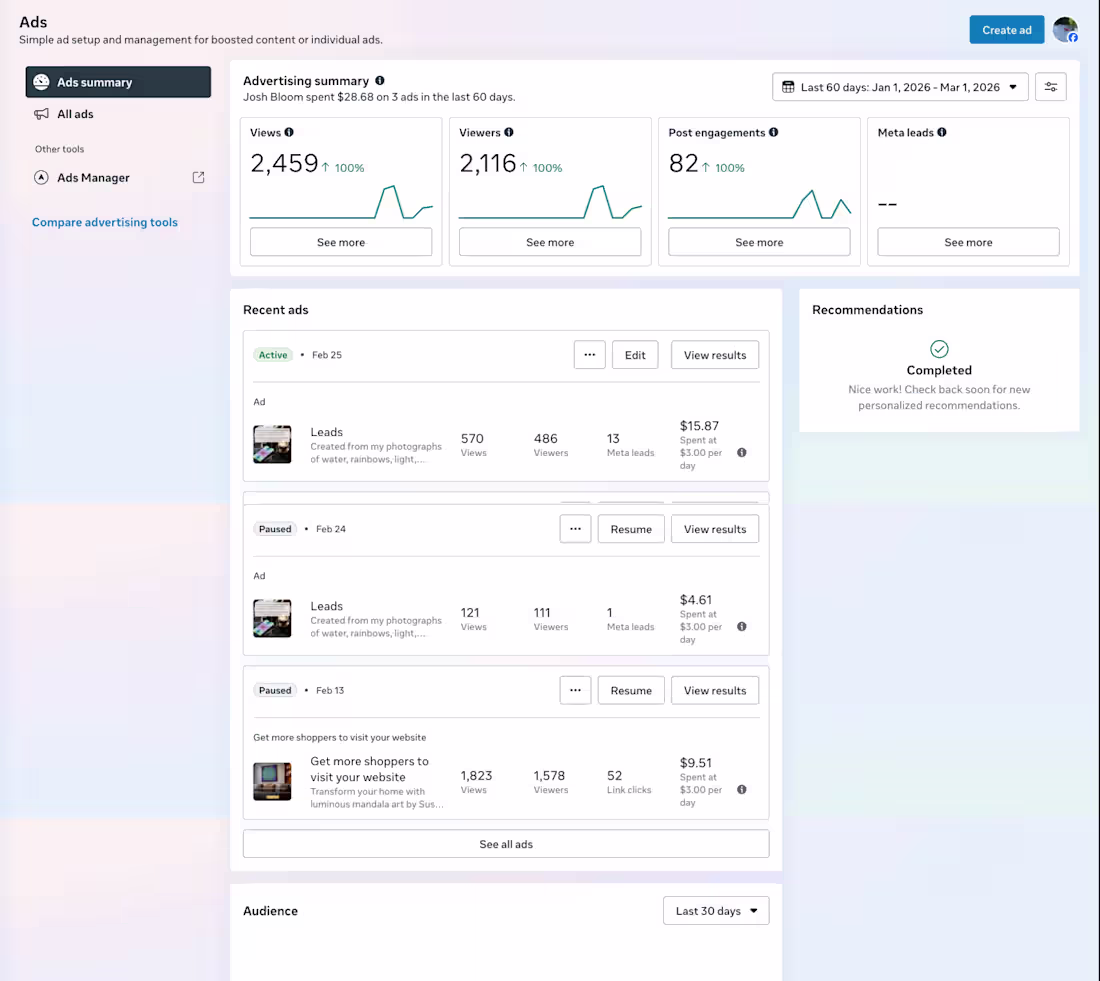Open more options for the Feb 25 ad
Screen dimensions: 1100x981
click(589, 354)
